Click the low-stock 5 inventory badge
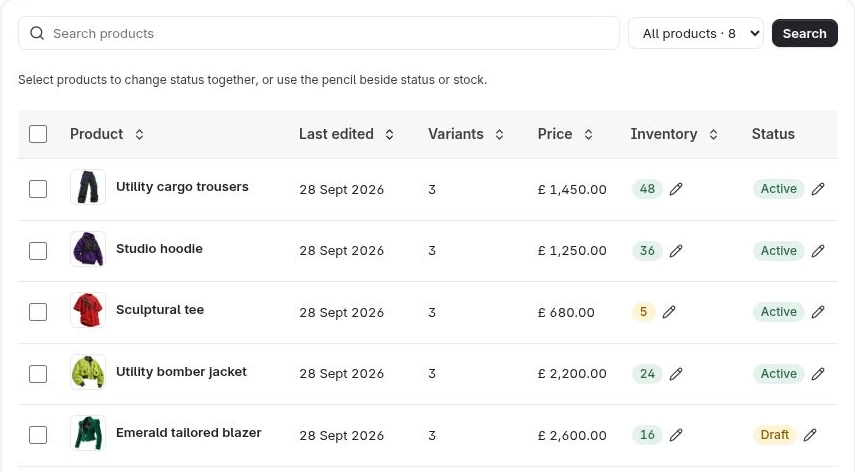The image size is (855, 472). (643, 312)
